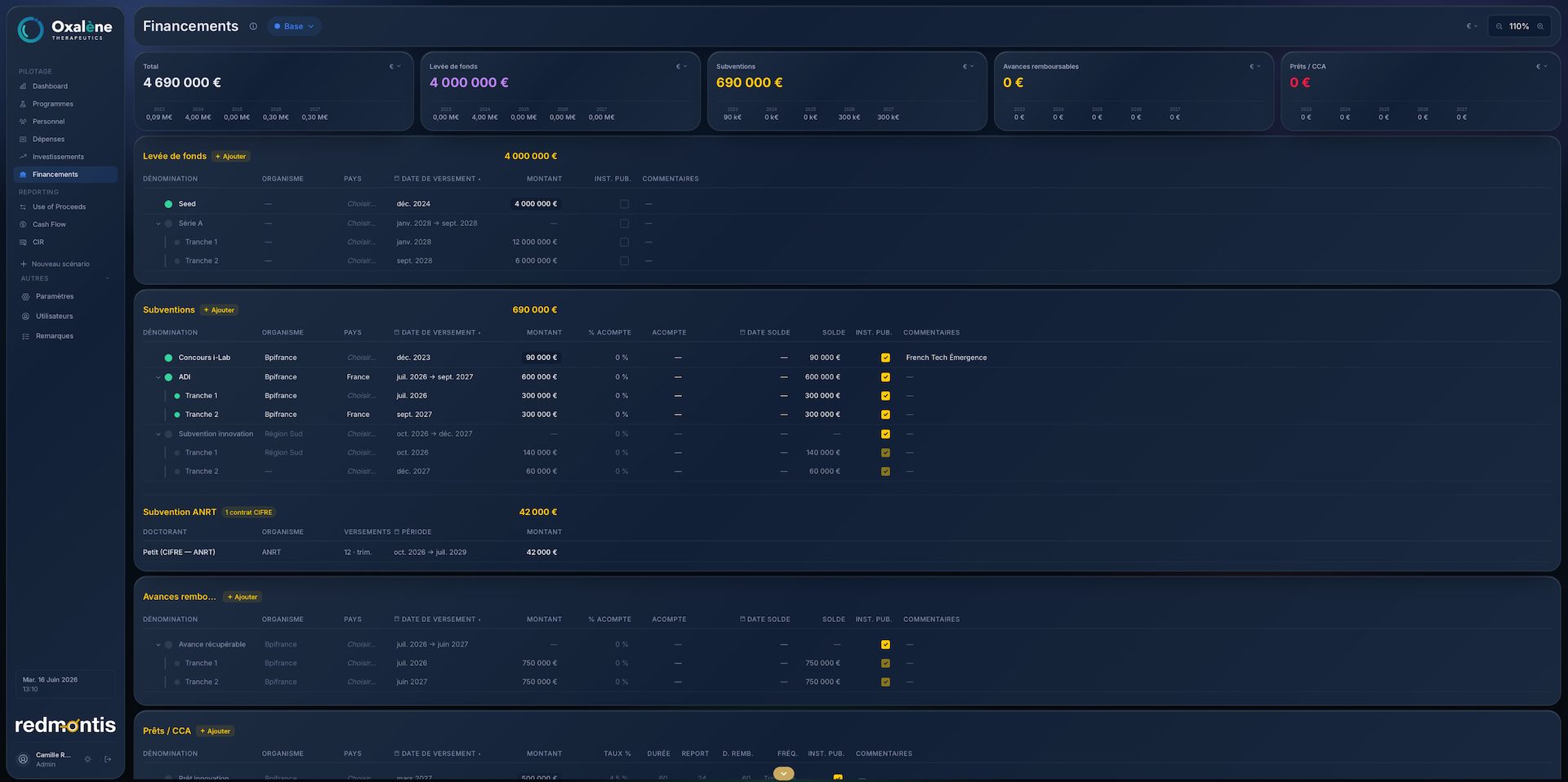Open Use of Proceeds in the sidebar
Viewport: 1568px width, 782px height.
coord(65,207)
